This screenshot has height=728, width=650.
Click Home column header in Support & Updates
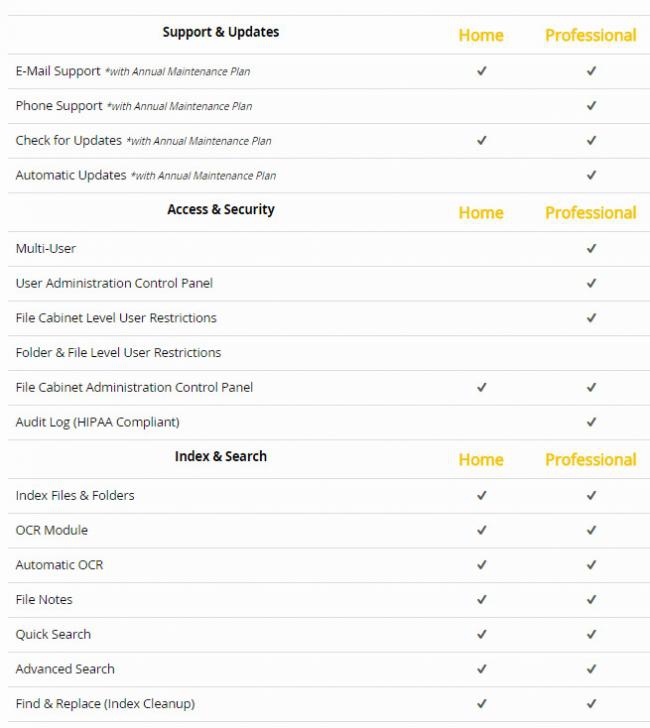(x=481, y=35)
